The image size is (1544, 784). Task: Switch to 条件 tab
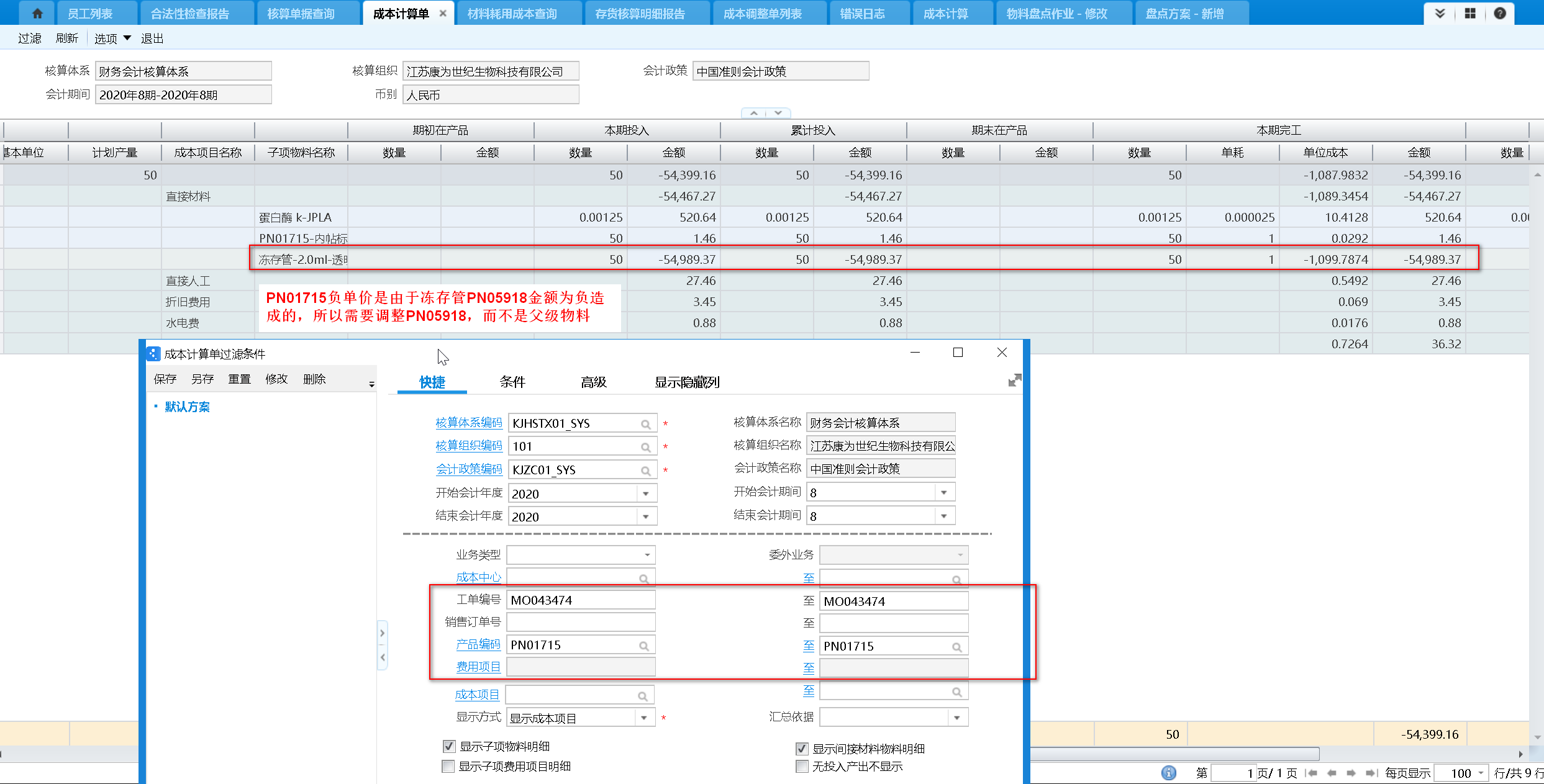(512, 382)
